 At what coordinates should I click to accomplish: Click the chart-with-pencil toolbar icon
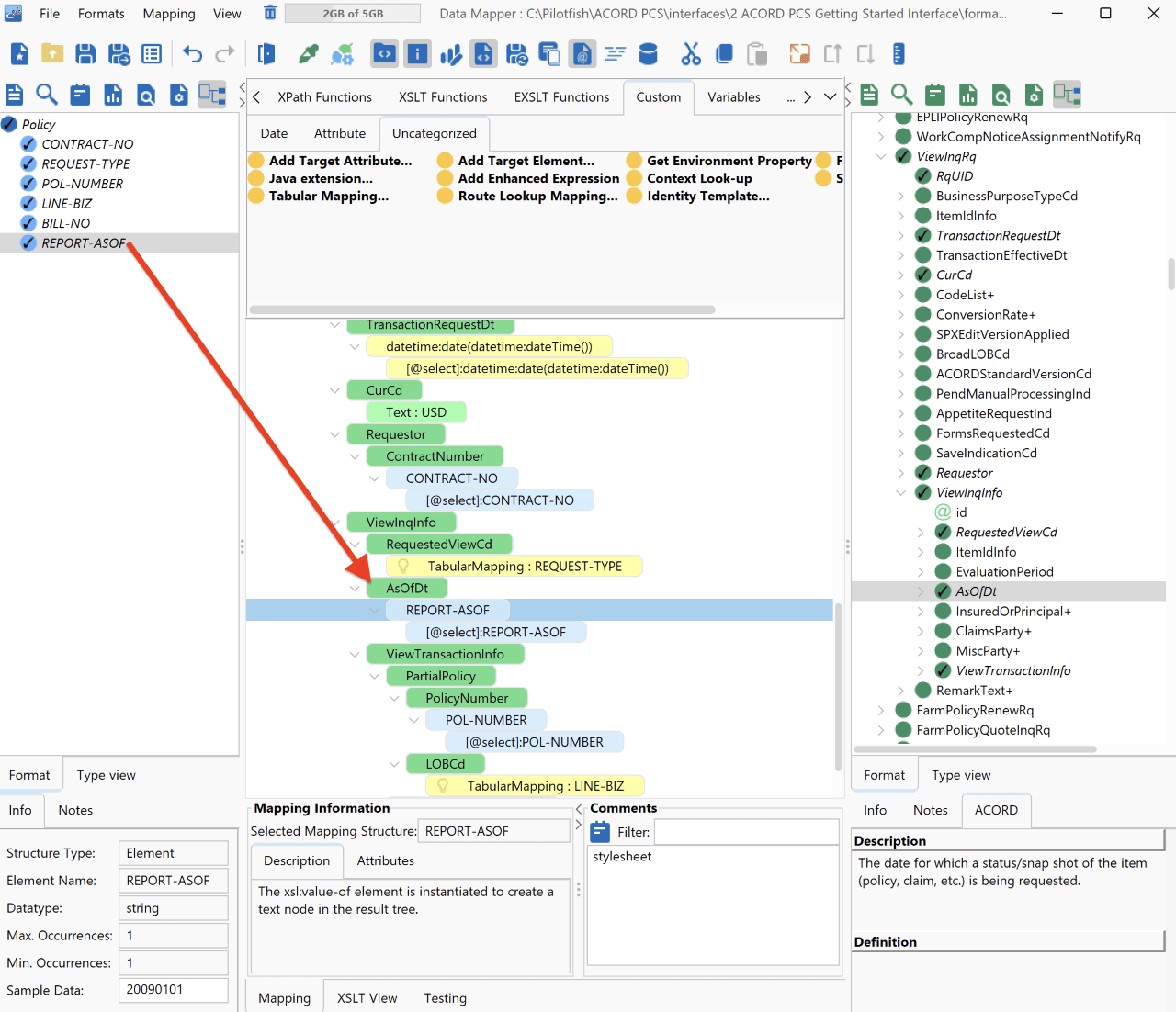tap(450, 54)
